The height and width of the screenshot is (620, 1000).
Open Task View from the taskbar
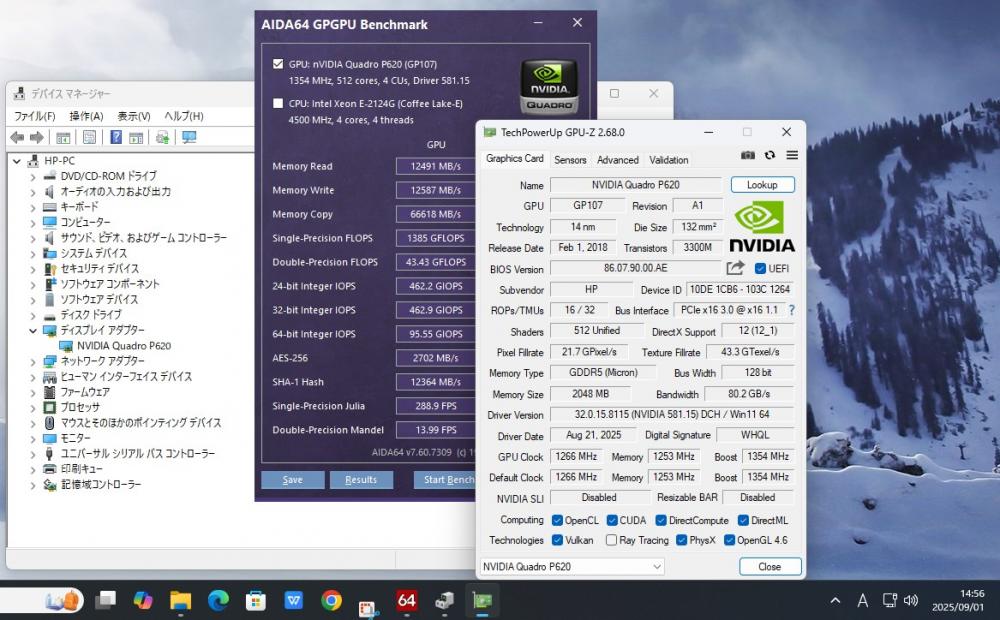(106, 600)
